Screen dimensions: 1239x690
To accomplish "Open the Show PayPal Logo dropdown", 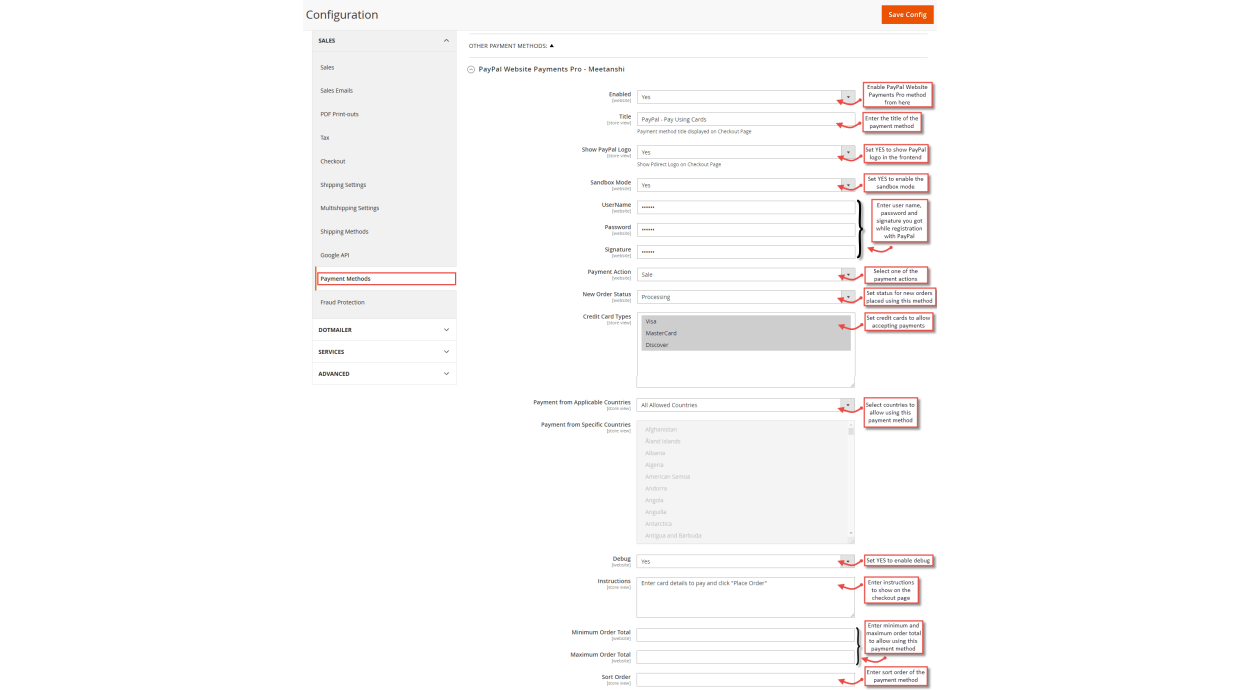I will pos(746,152).
